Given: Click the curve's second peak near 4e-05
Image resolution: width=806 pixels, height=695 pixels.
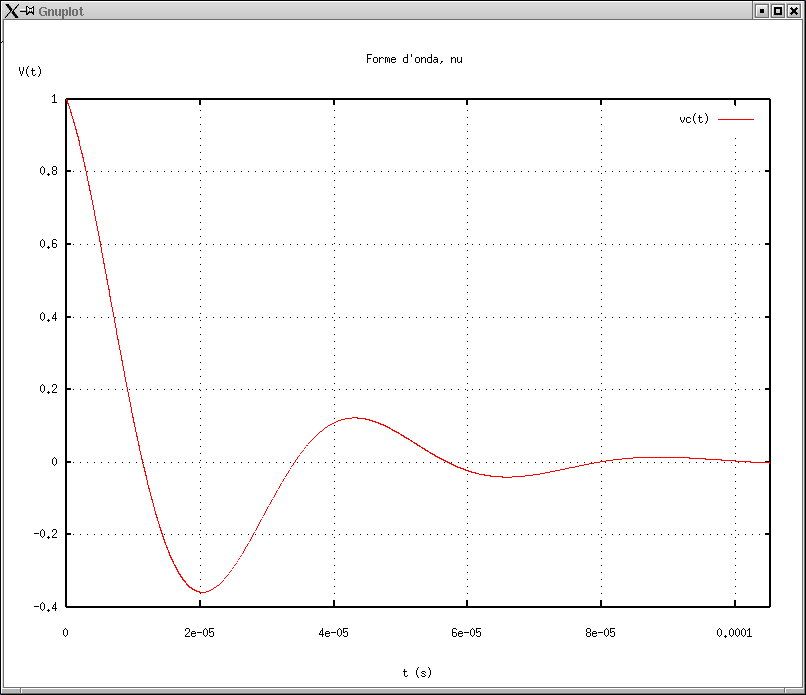Looking at the screenshot, I should click(354, 417).
